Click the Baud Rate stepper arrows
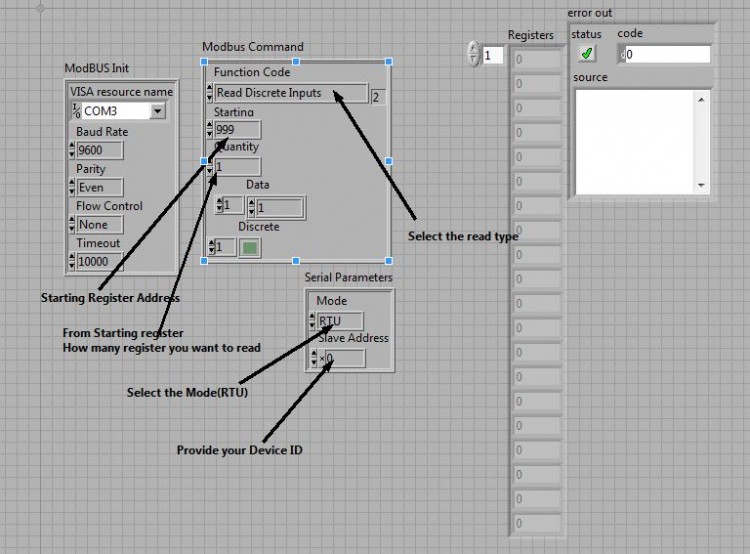750x554 pixels. click(x=72, y=150)
